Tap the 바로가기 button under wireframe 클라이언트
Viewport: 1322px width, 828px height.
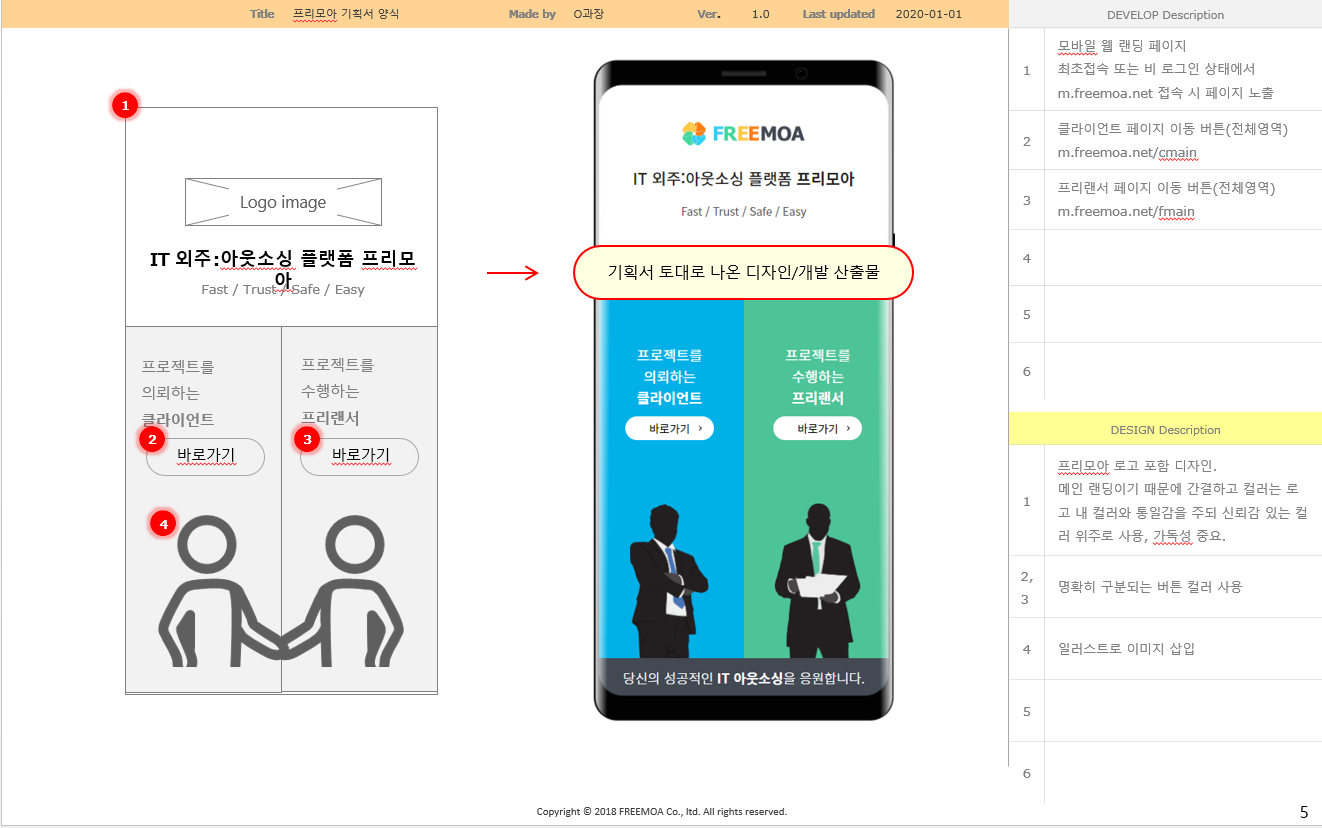click(x=205, y=456)
